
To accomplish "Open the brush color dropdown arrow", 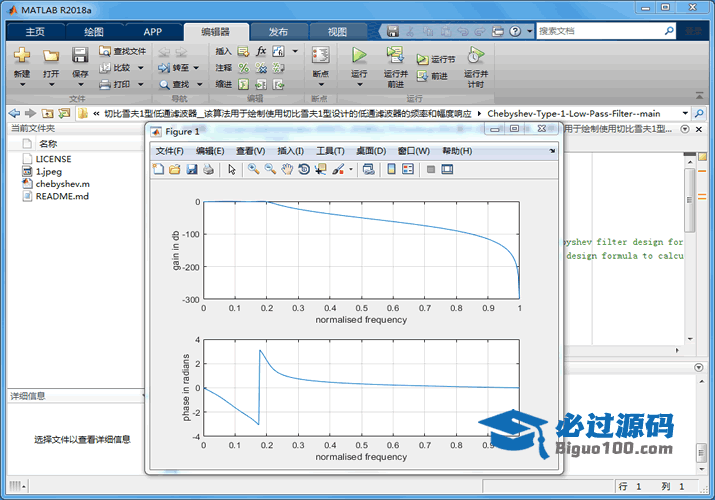I will pyautogui.click(x=351, y=170).
